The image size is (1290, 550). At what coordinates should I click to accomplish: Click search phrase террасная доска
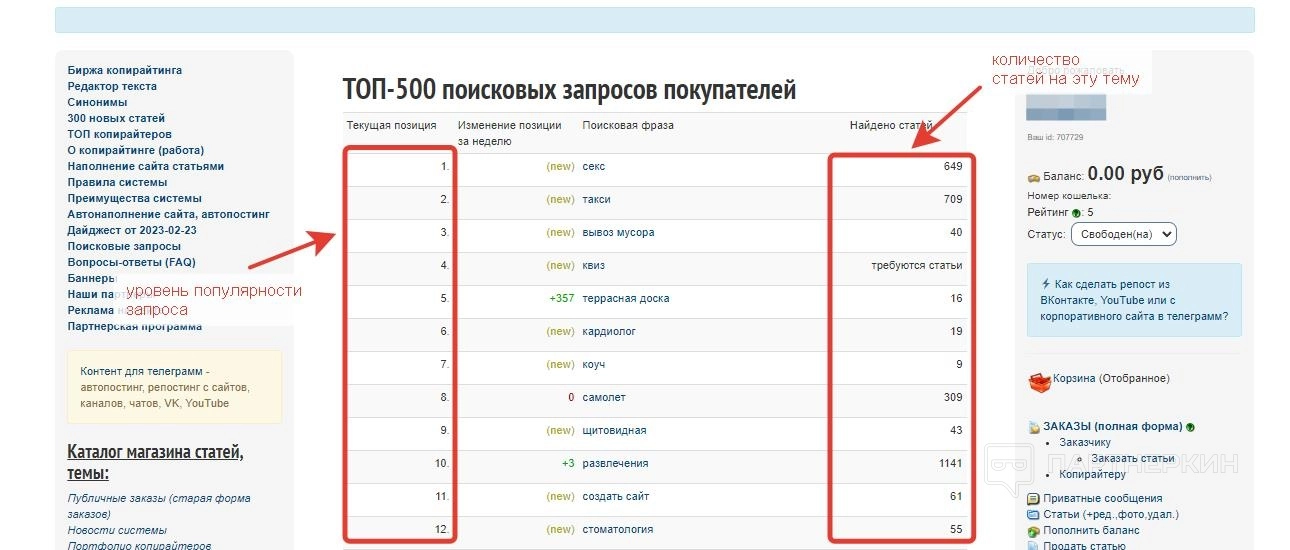(x=626, y=299)
